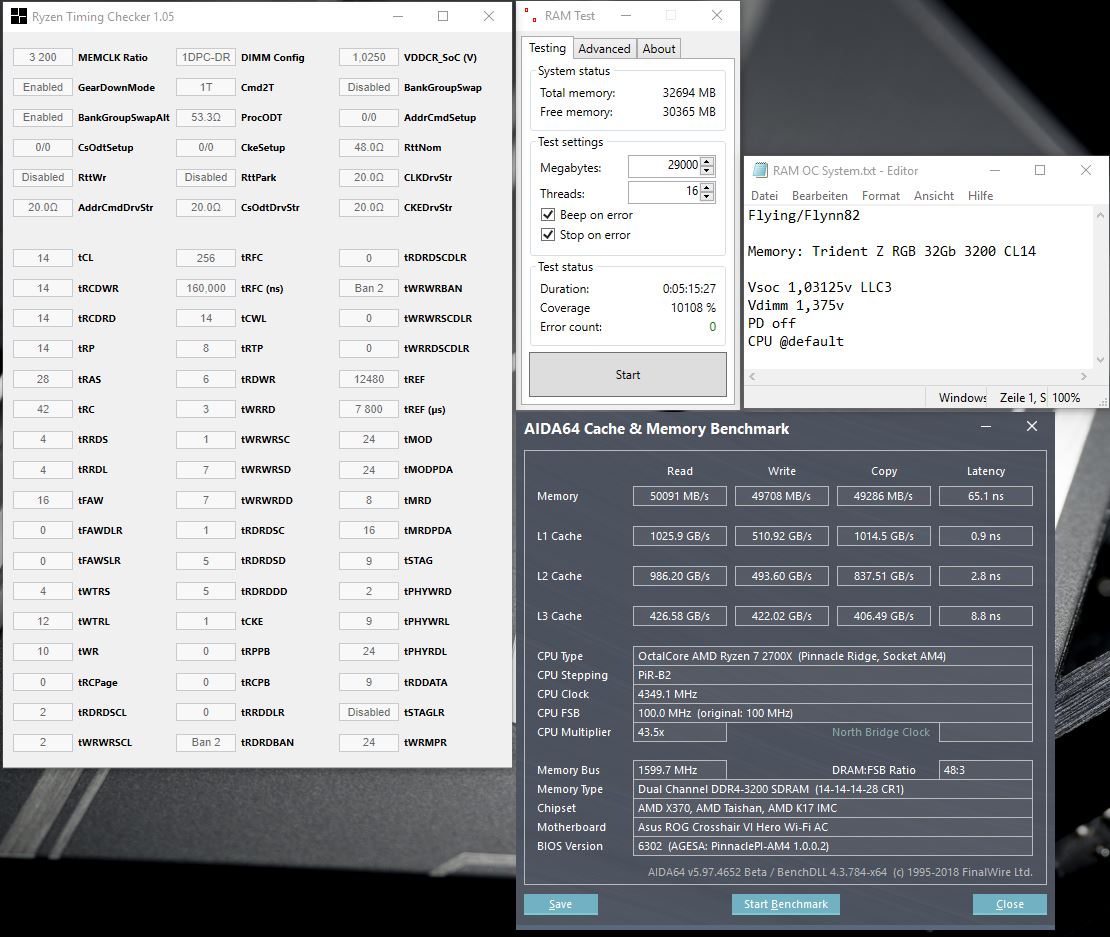Click the Memory Read value 50091 MB/s

680,496
